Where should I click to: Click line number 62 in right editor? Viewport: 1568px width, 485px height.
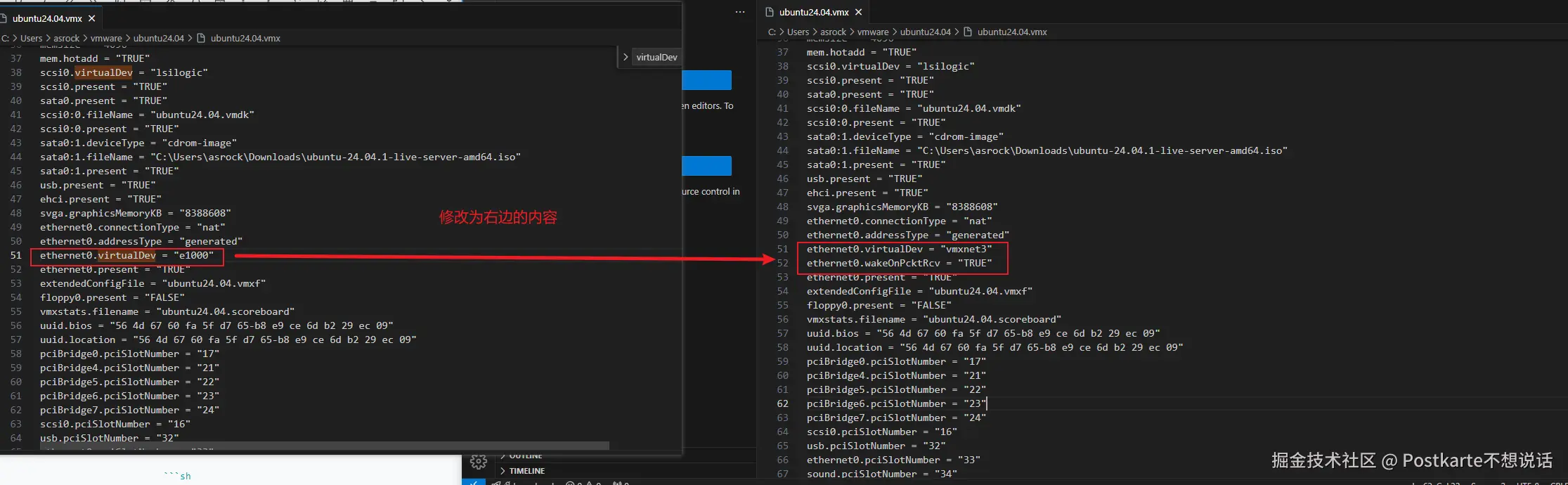[x=782, y=403]
